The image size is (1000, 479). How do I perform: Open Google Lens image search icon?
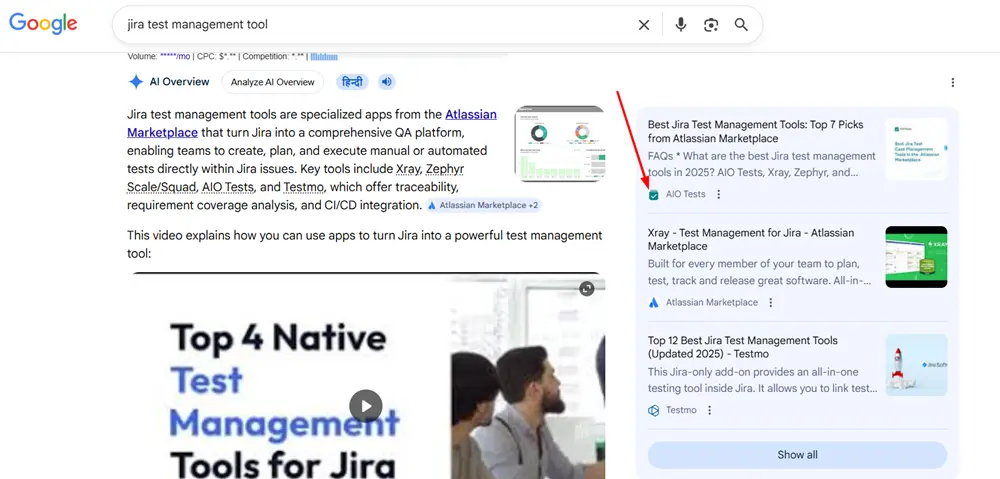tap(711, 25)
